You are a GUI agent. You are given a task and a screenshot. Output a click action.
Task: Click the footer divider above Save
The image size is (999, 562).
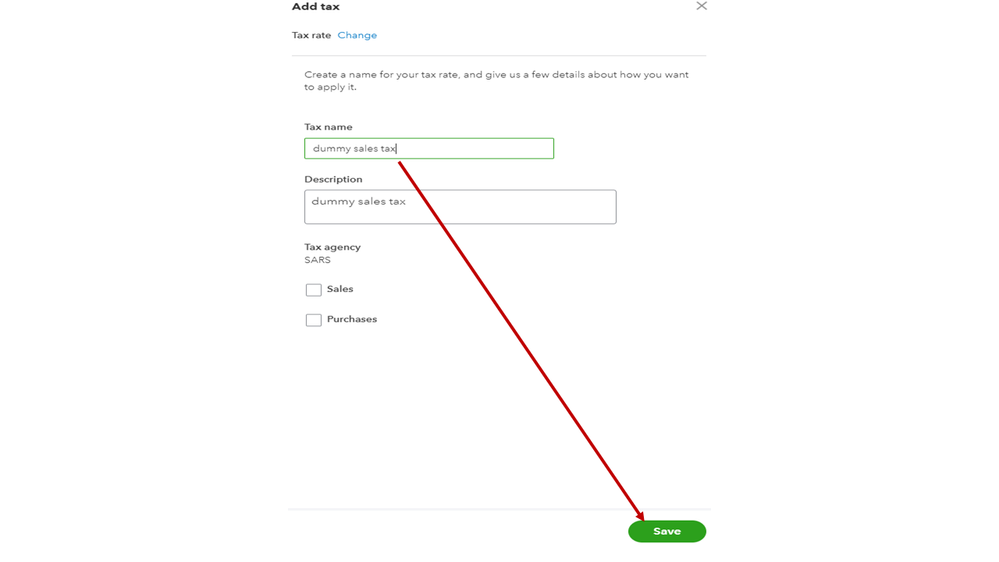pos(498,509)
